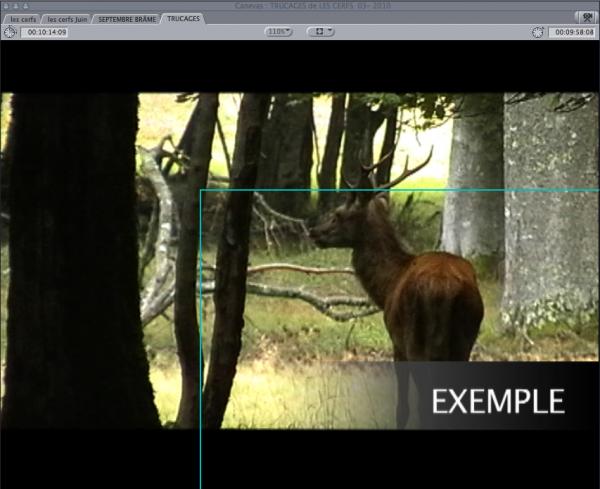The height and width of the screenshot is (489, 600).
Task: Select the SEPTEMBRE BRÂME tab
Action: point(127,19)
